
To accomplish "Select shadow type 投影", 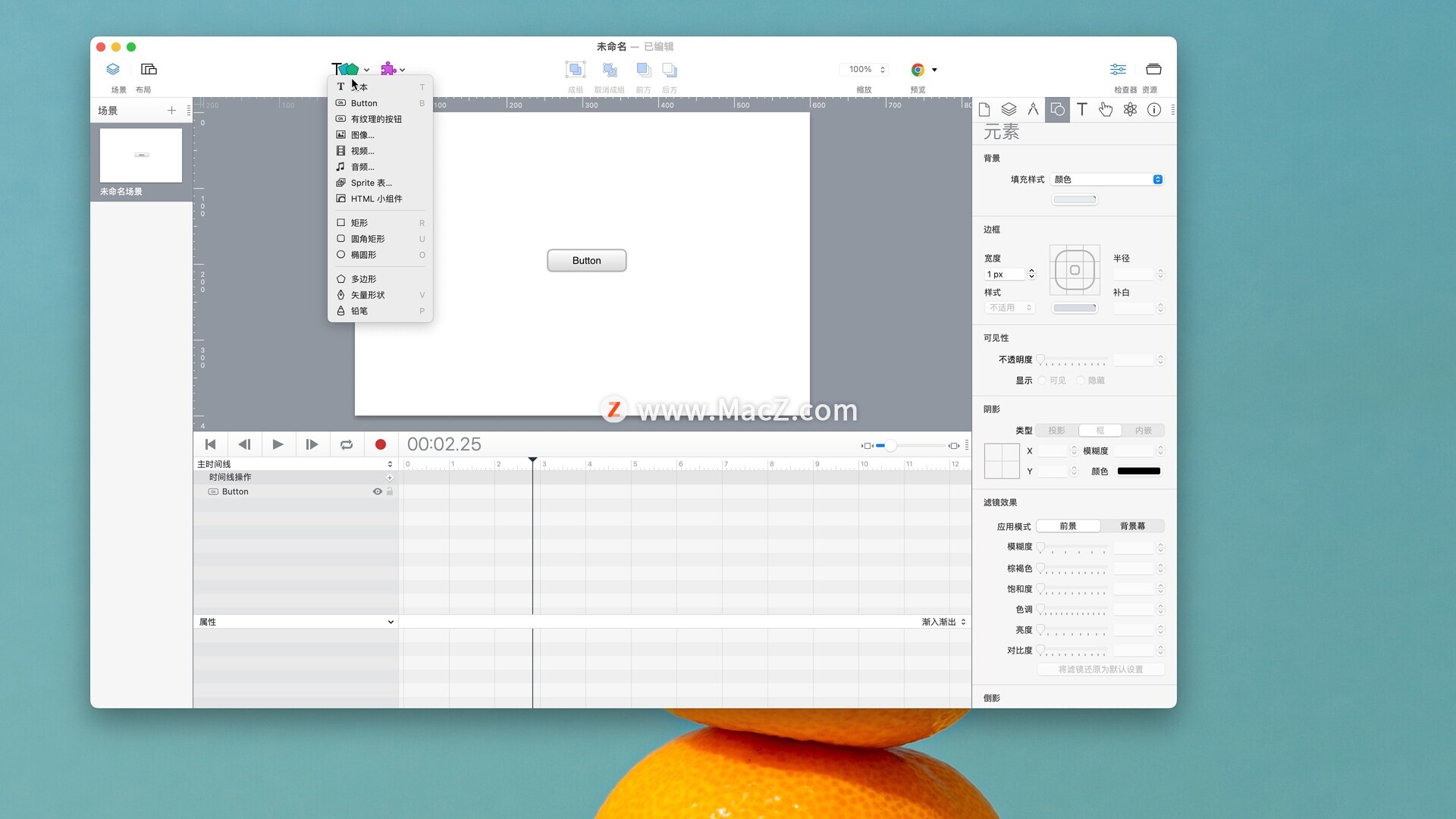I will 1057,431.
